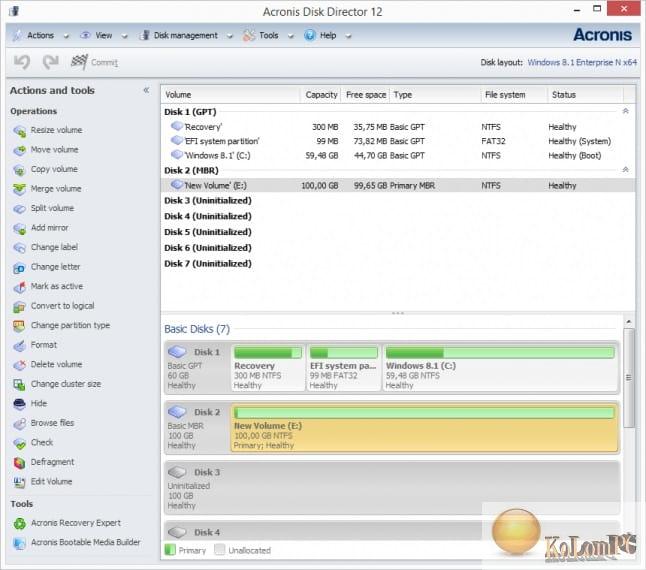Click the Check volume icon
Viewport: 646px width, 570px height.
[19, 443]
